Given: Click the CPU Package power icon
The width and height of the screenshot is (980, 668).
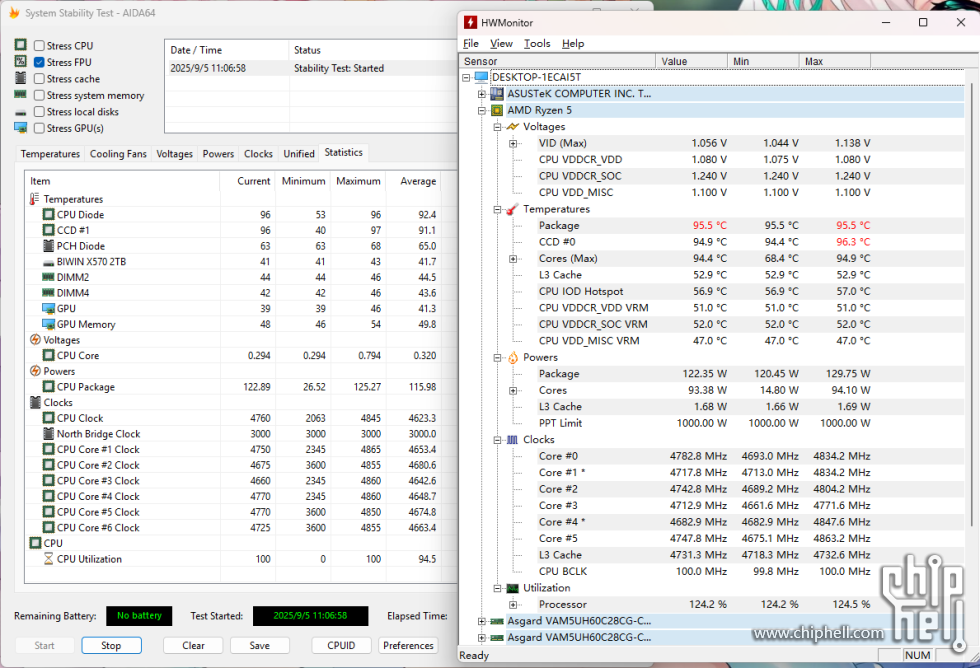Looking at the screenshot, I should (x=48, y=387).
